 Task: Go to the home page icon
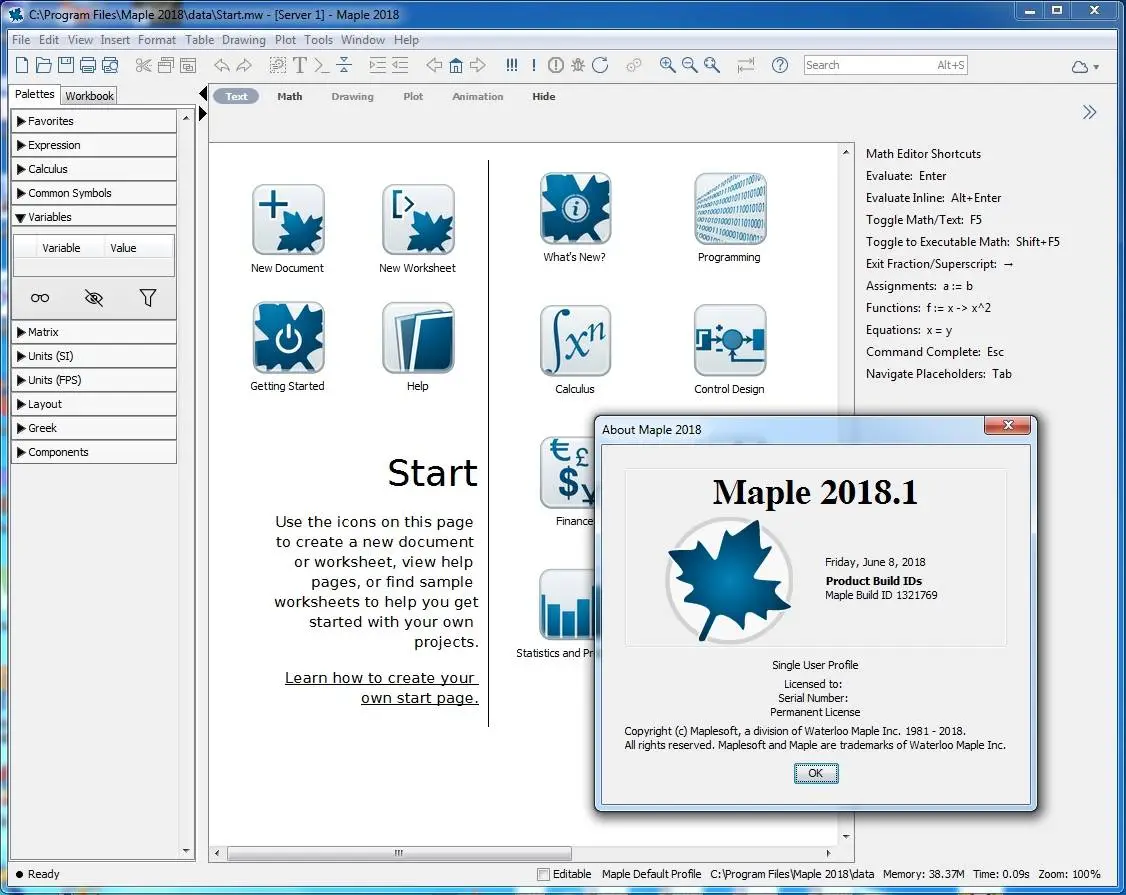[456, 65]
